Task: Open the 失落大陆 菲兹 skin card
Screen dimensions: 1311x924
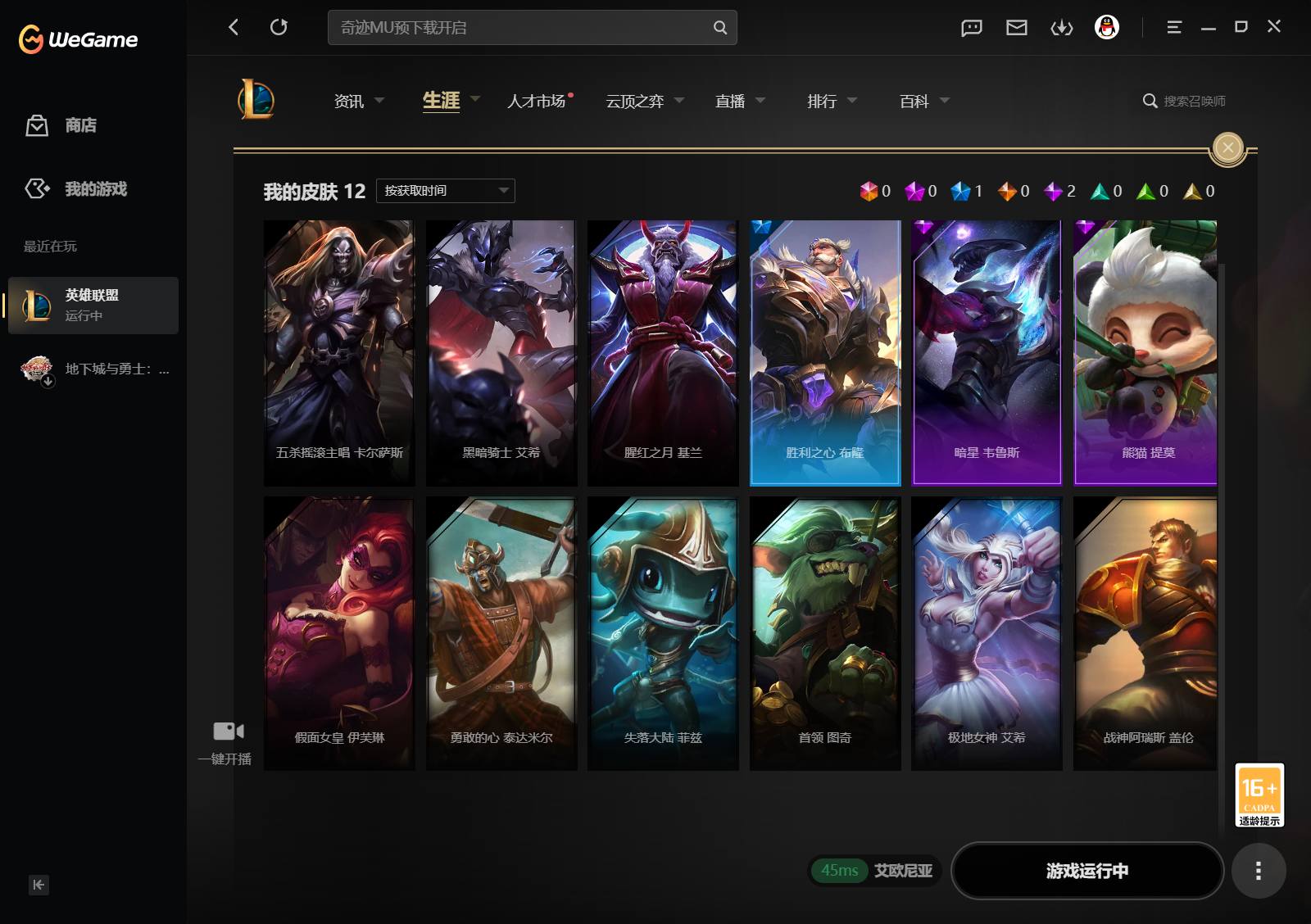Action: coord(663,633)
